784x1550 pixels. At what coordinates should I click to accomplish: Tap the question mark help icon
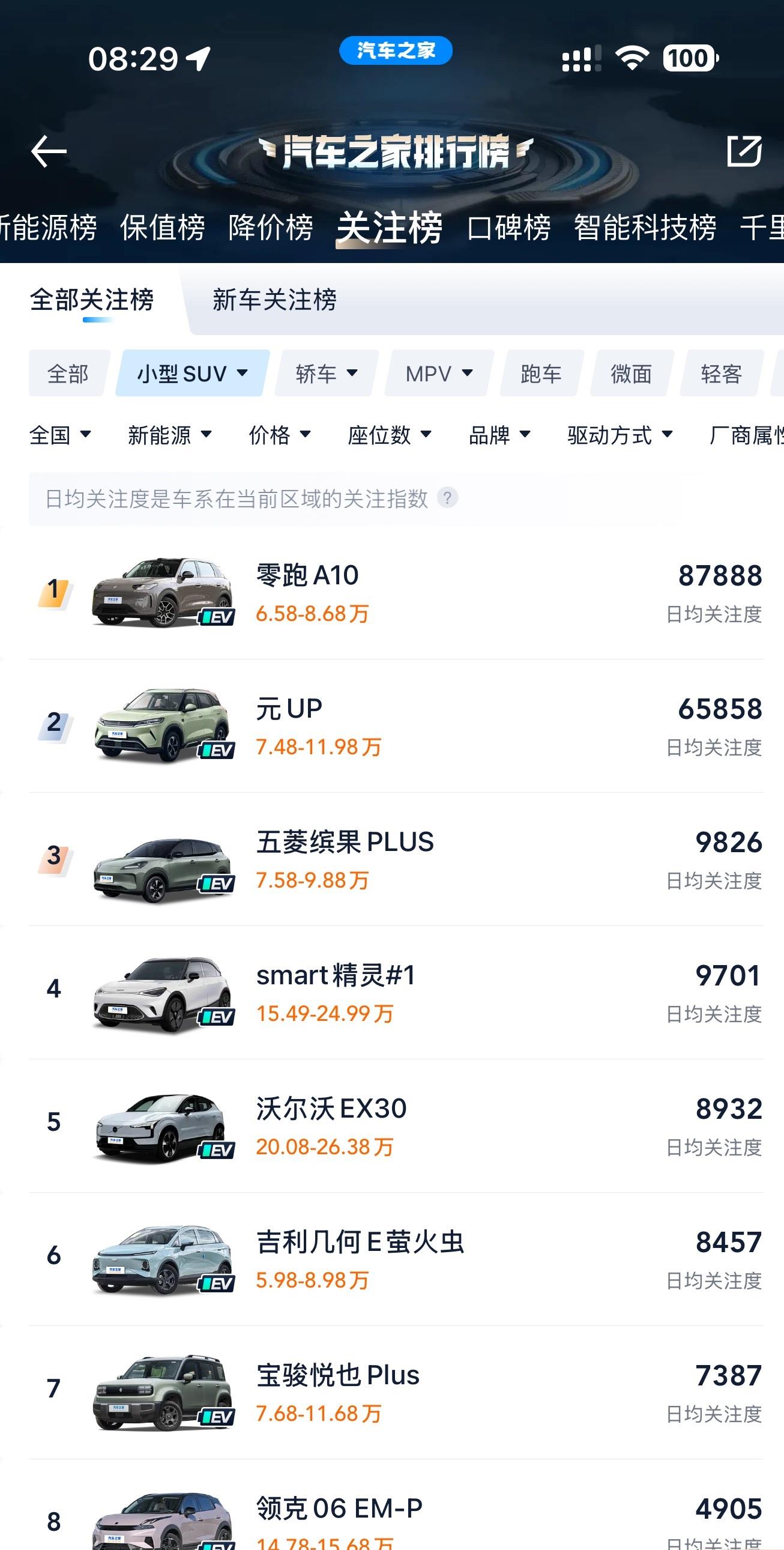click(447, 498)
